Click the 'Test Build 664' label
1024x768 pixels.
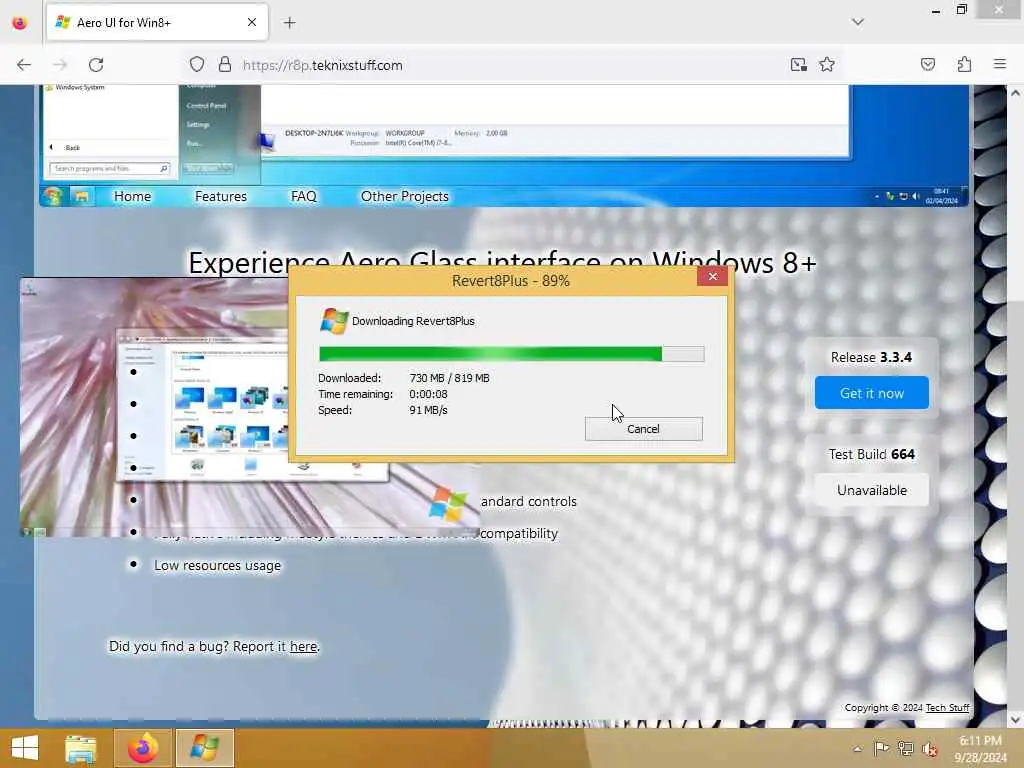point(871,455)
